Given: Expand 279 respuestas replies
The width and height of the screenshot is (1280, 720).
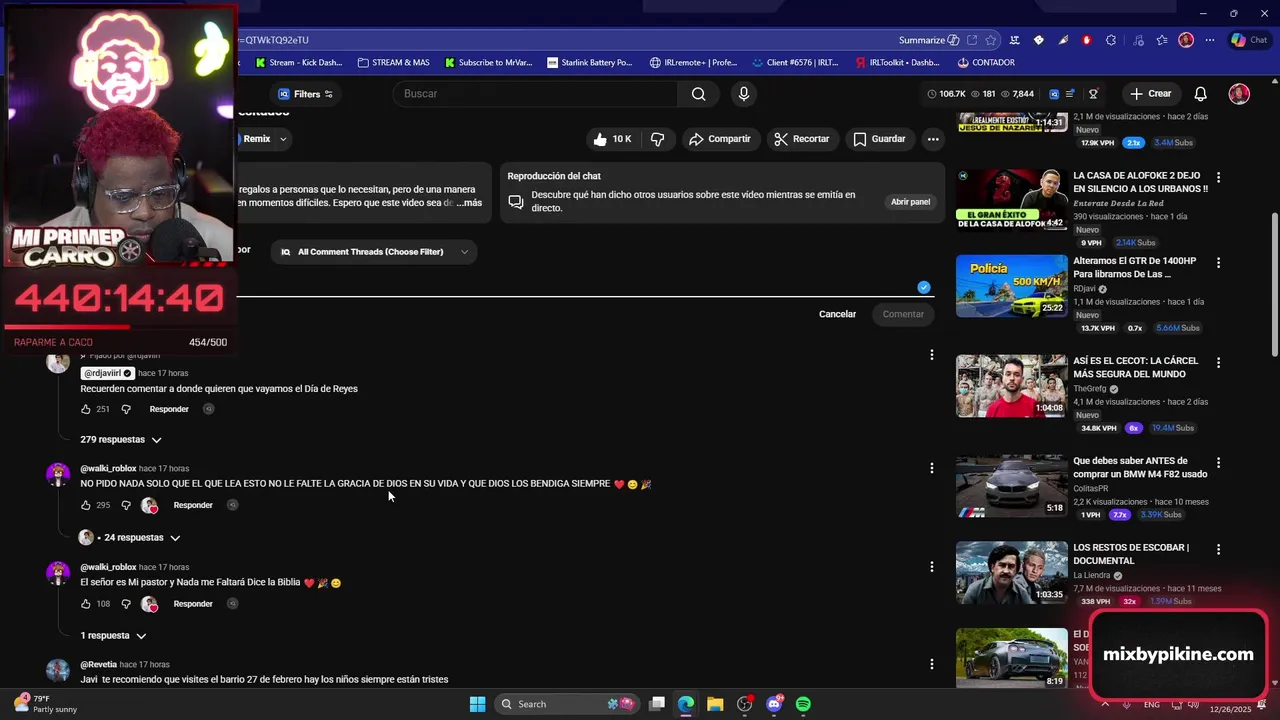Looking at the screenshot, I should pyautogui.click(x=121, y=440).
